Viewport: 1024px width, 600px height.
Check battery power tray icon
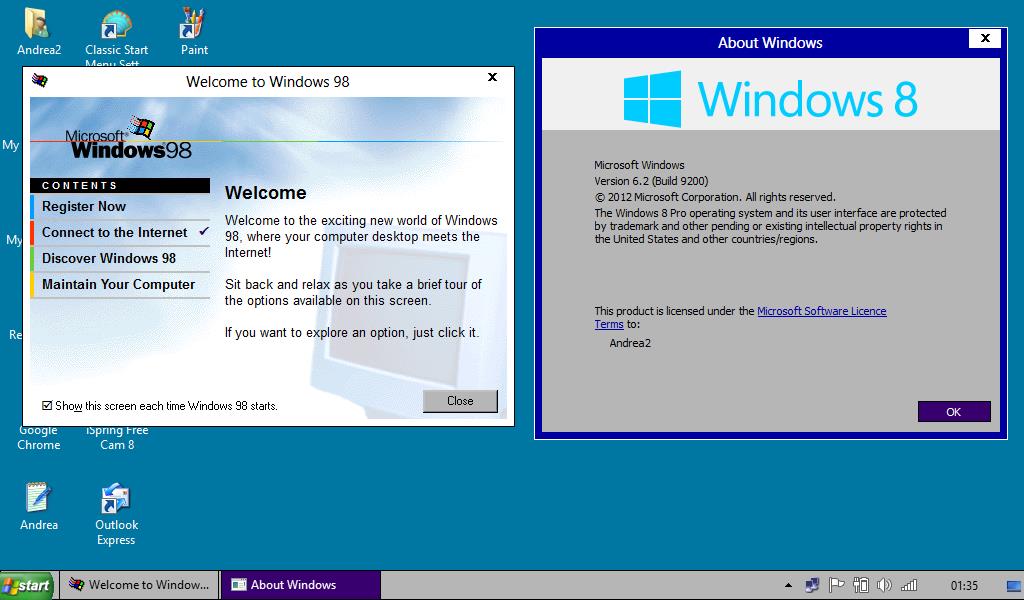[861, 585]
